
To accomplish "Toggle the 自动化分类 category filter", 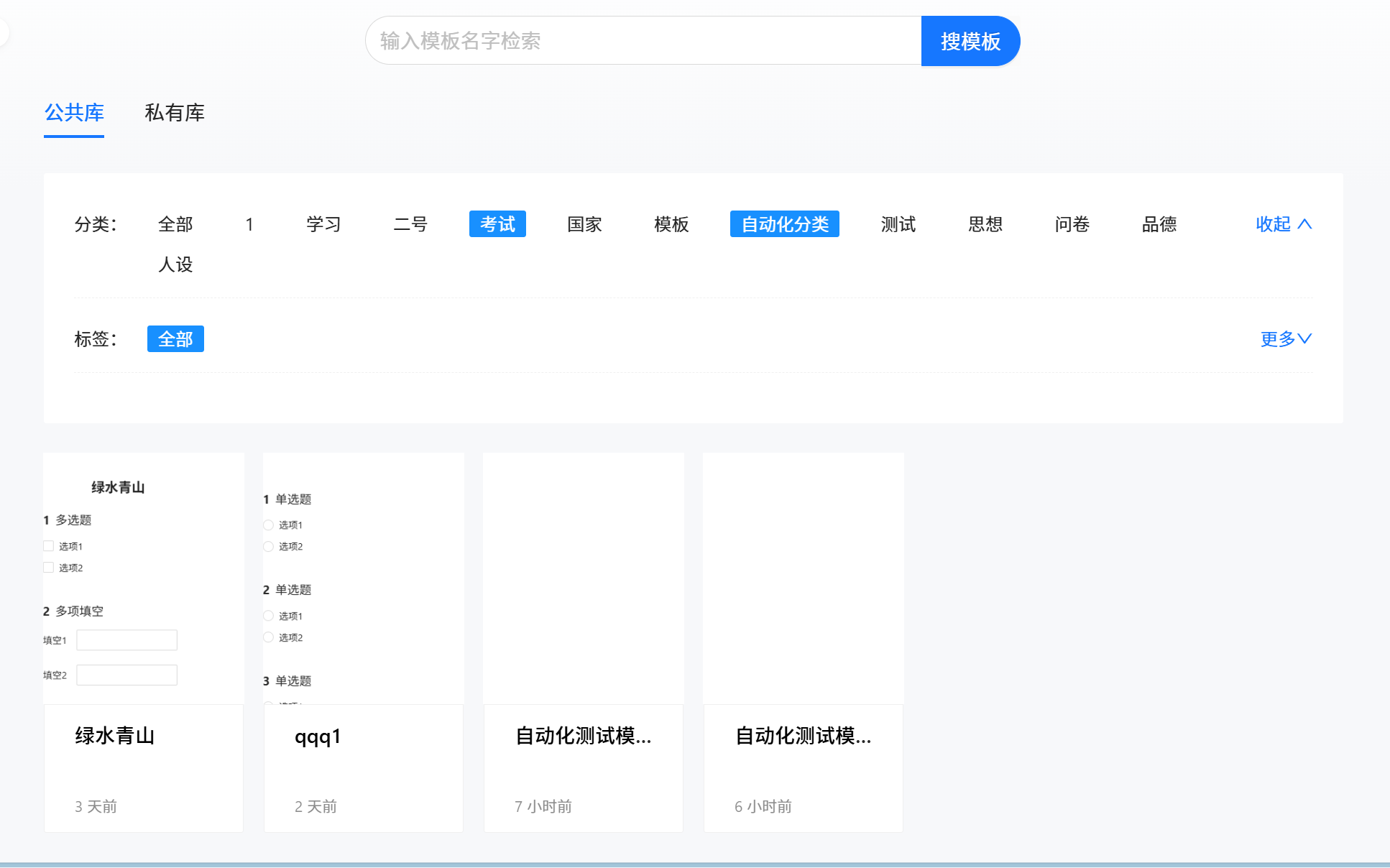I will [x=784, y=224].
